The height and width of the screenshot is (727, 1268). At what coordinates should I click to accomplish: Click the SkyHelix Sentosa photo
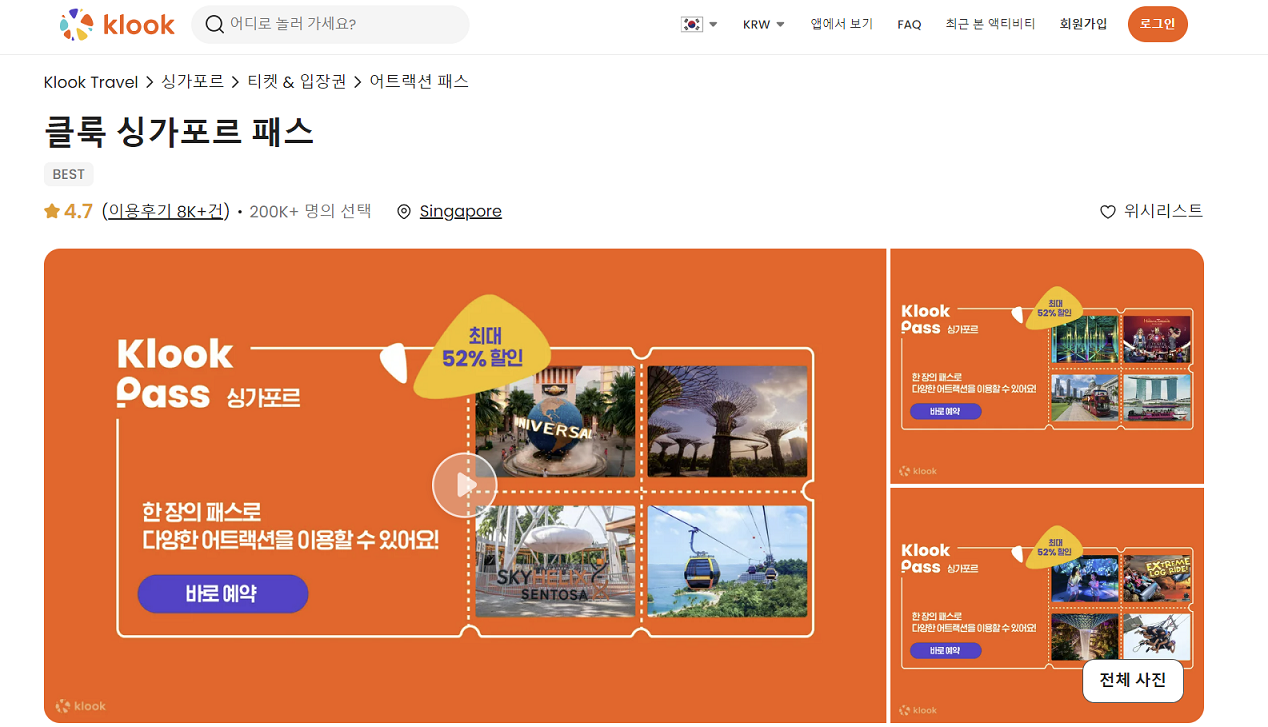[555, 561]
